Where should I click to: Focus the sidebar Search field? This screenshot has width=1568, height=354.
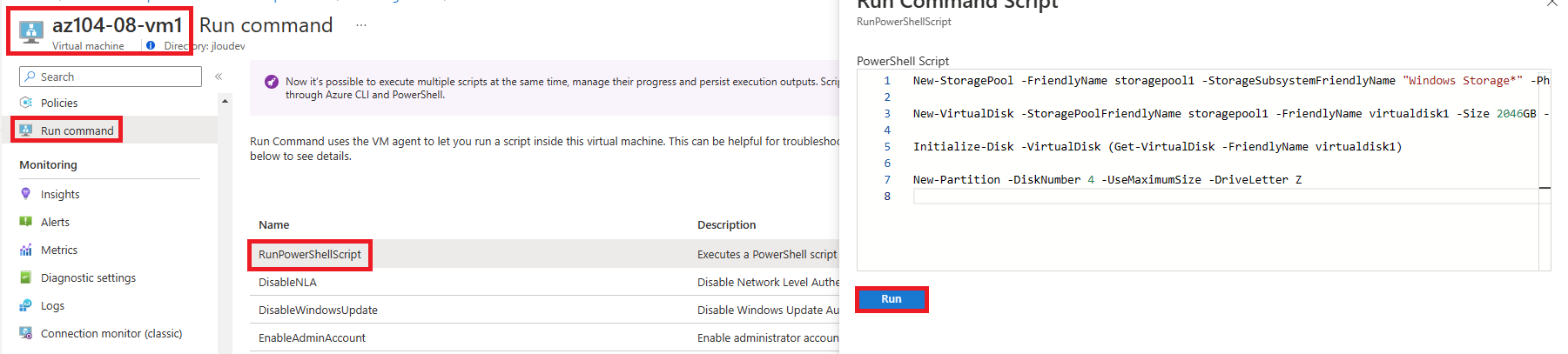[x=111, y=77]
